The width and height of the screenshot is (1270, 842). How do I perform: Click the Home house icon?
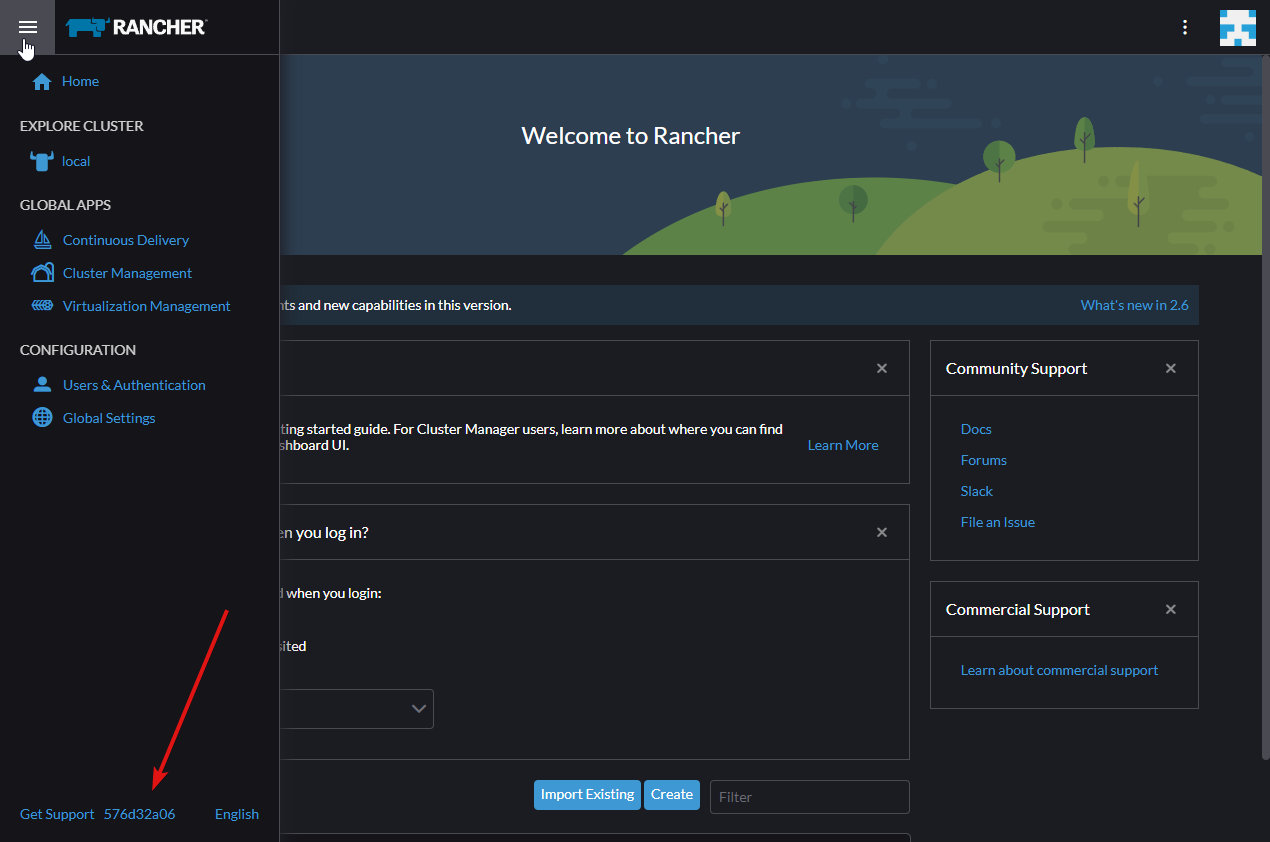point(42,81)
